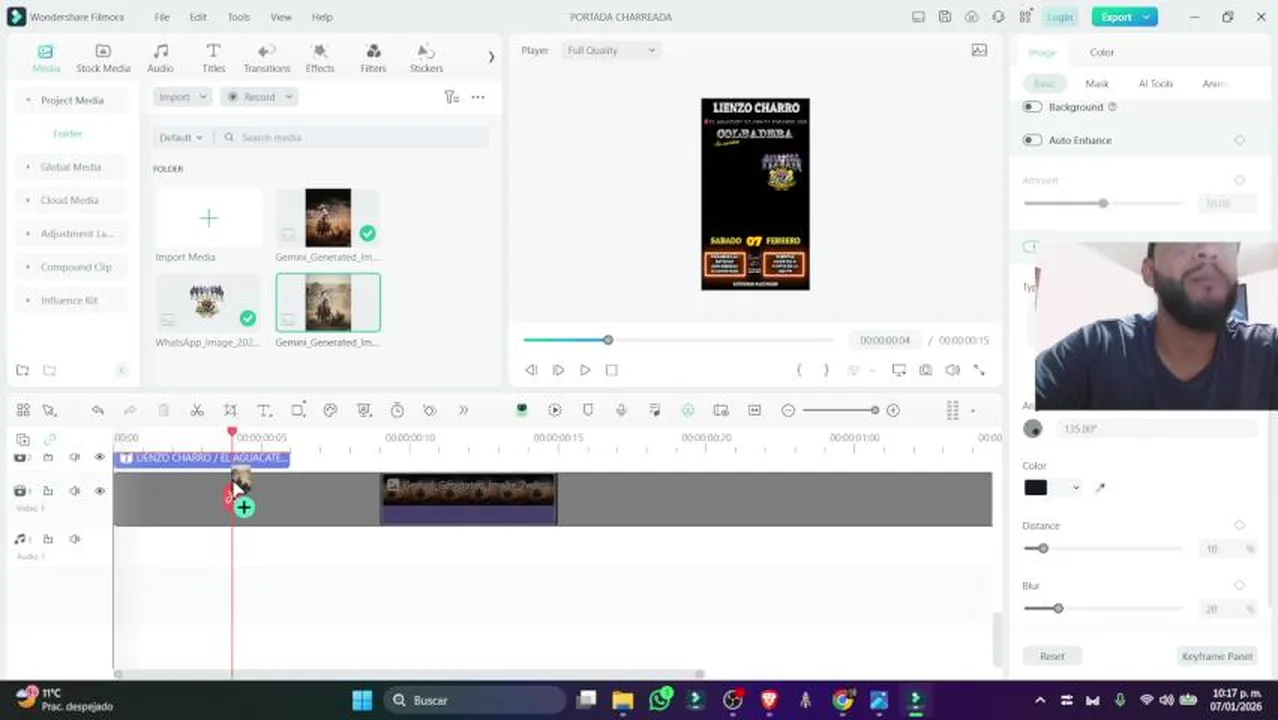Open the Stickers tab
The height and width of the screenshot is (720, 1278).
426,59
